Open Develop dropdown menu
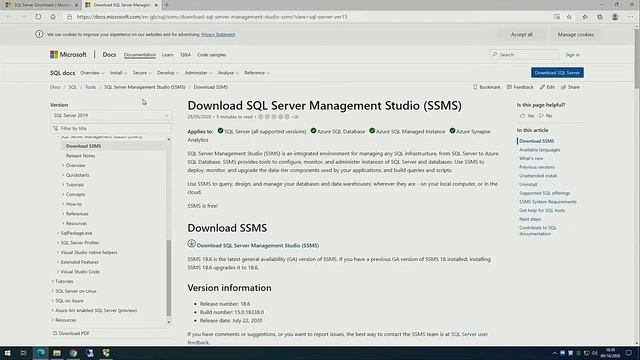The height and width of the screenshot is (360, 640). pos(168,73)
